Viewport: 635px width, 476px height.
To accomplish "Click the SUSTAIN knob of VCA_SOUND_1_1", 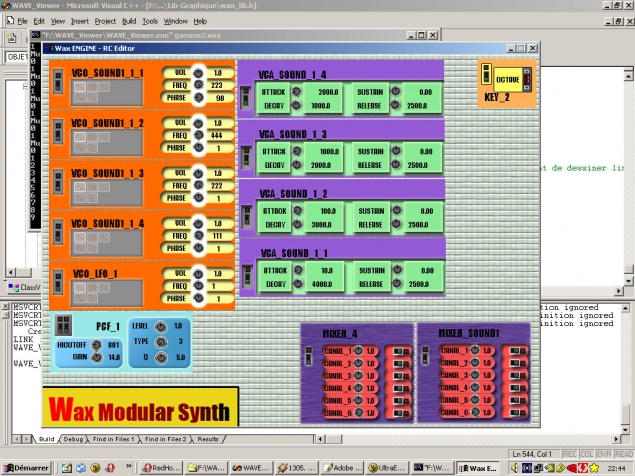I will click(x=394, y=271).
